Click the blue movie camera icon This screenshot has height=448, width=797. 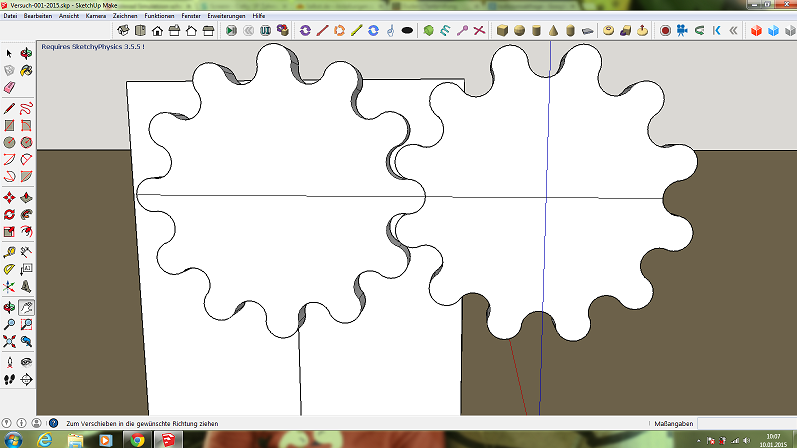coord(682,31)
